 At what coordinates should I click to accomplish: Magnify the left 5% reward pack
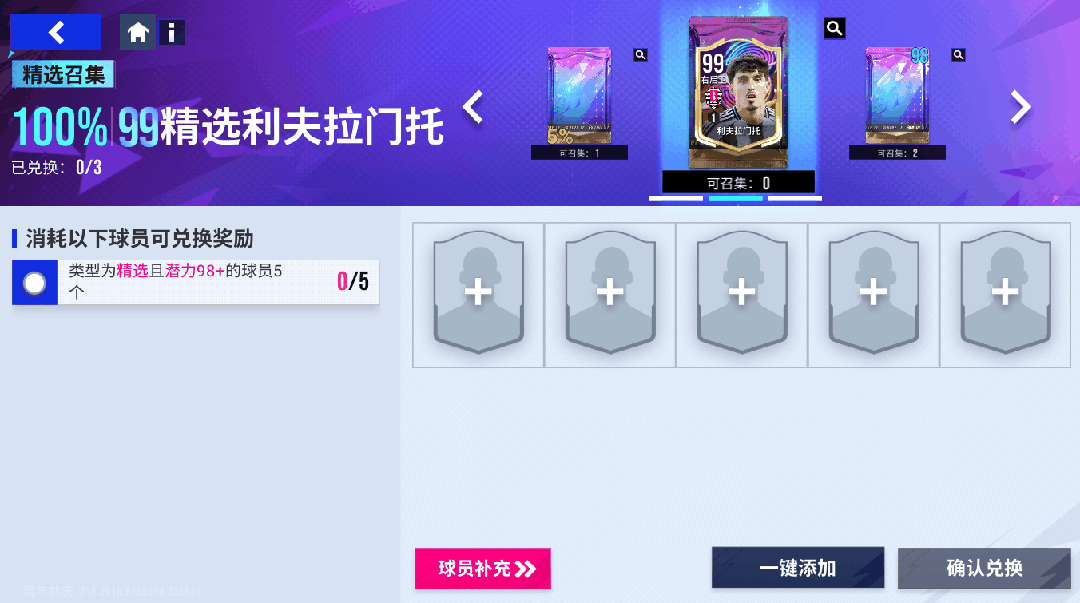(x=641, y=54)
